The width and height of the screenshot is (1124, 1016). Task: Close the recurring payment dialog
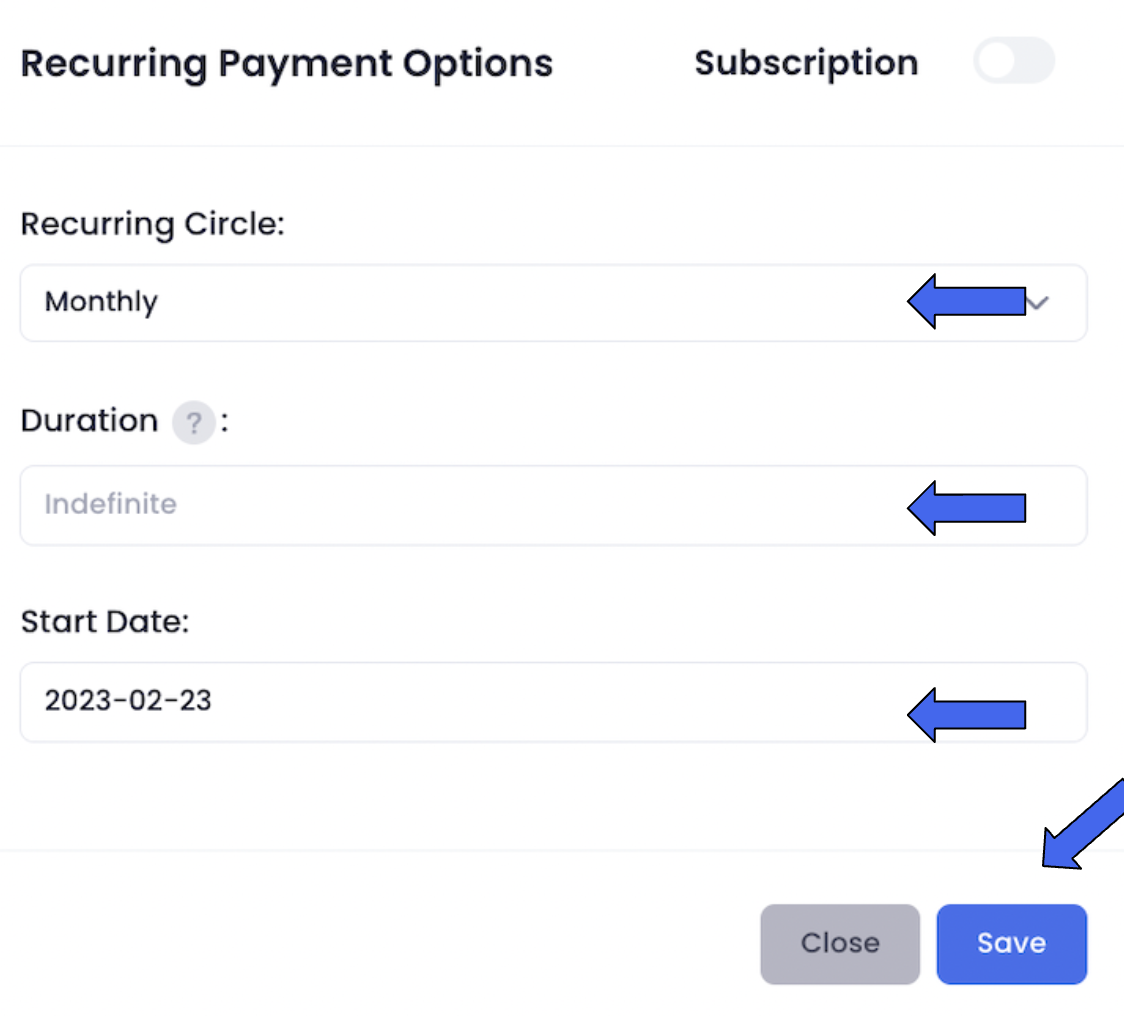coord(839,944)
